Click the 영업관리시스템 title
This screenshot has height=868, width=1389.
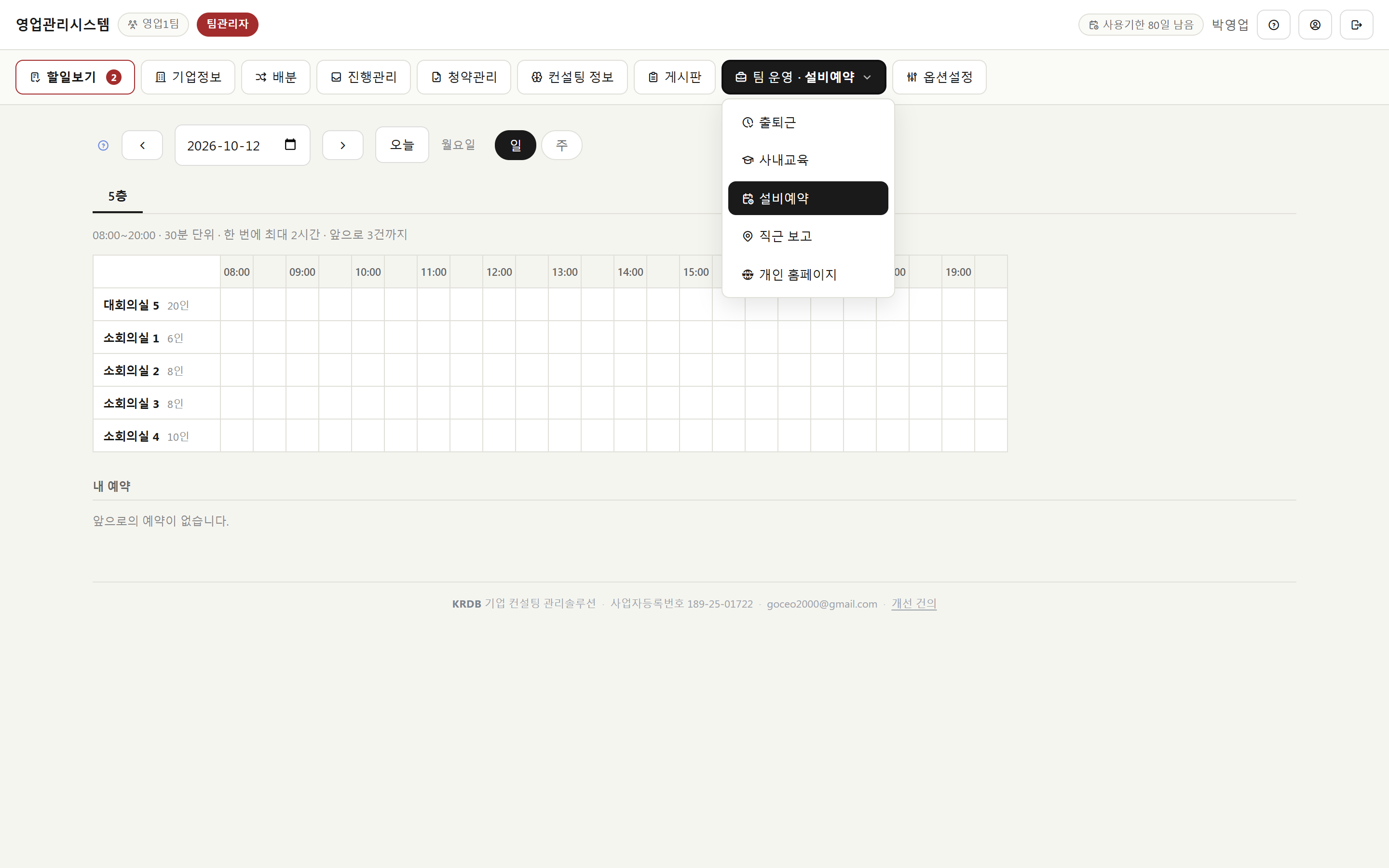point(63,24)
